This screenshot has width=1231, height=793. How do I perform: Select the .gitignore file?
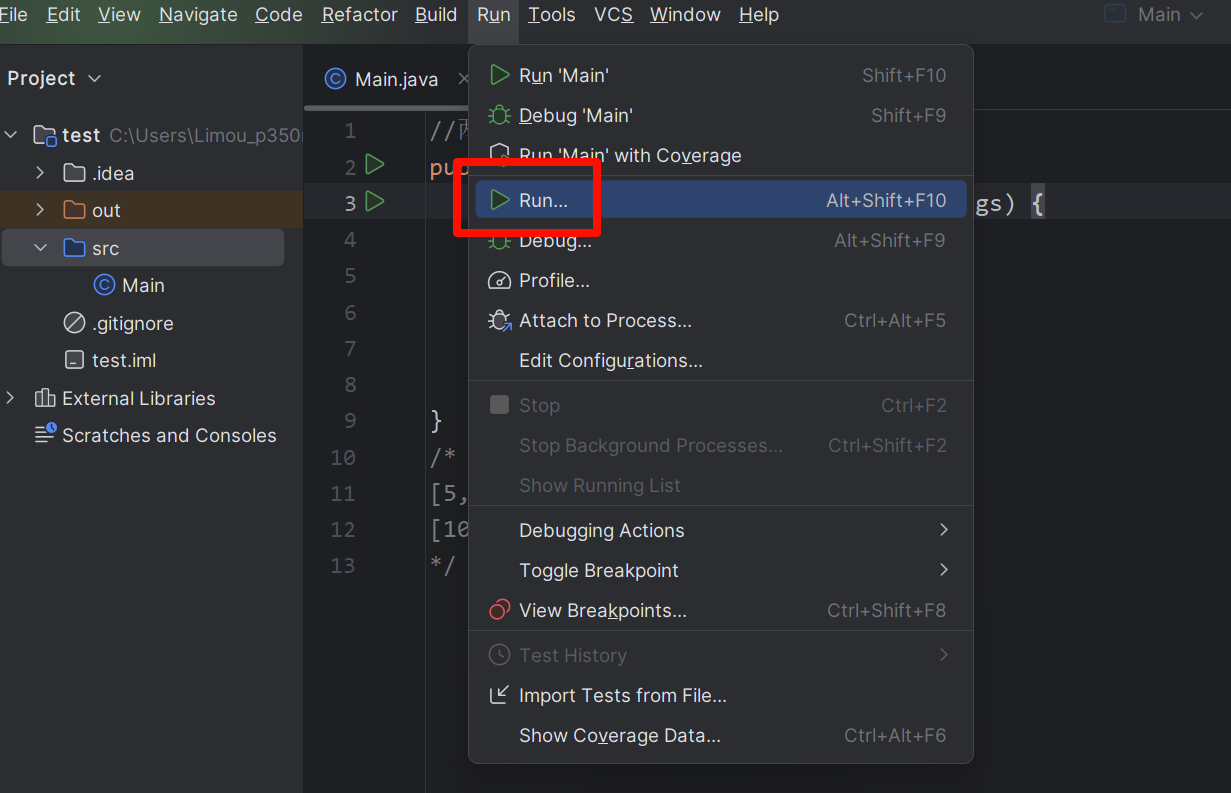coord(132,324)
